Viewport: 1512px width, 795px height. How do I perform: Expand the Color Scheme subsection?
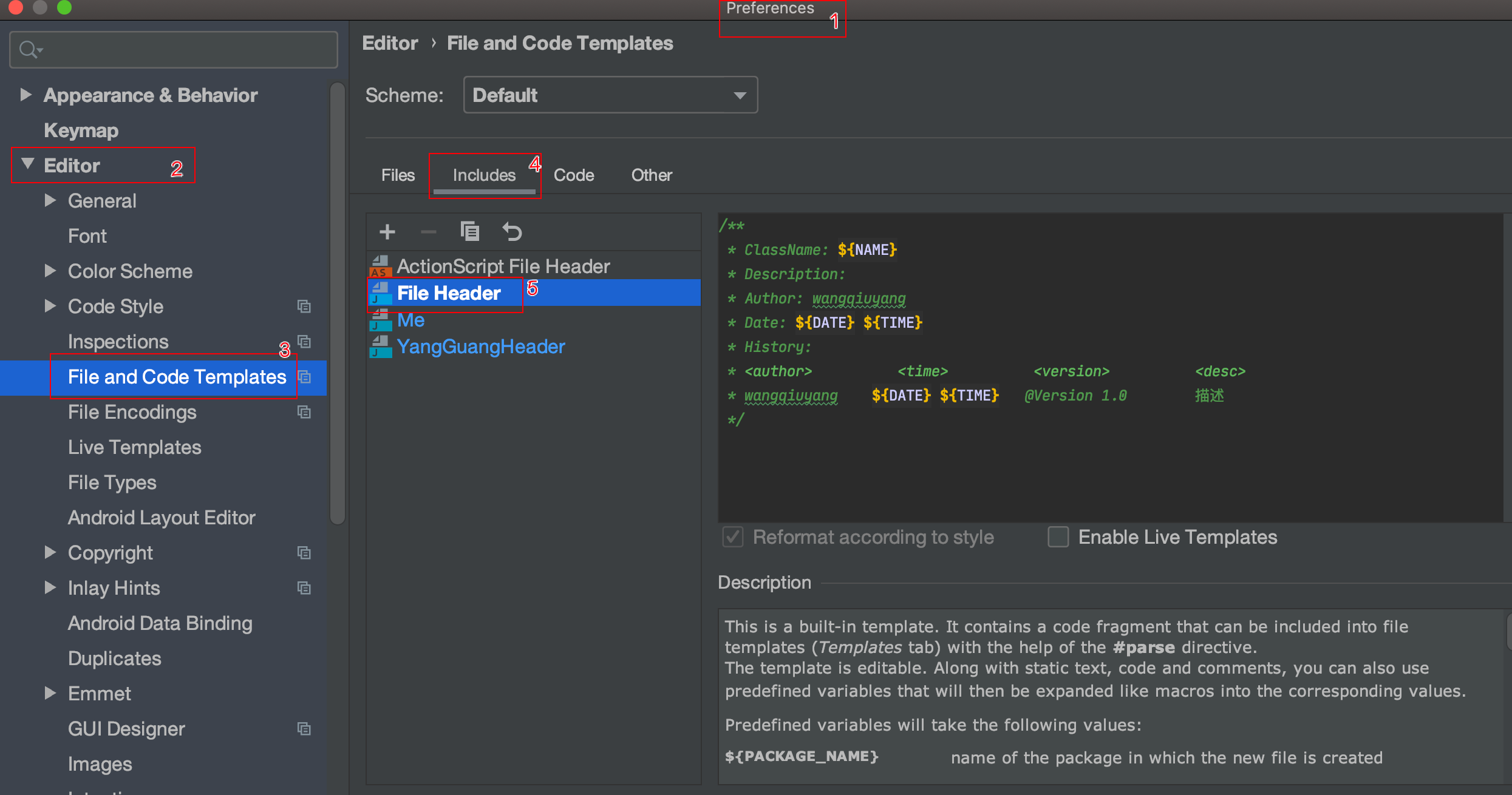(x=50, y=271)
